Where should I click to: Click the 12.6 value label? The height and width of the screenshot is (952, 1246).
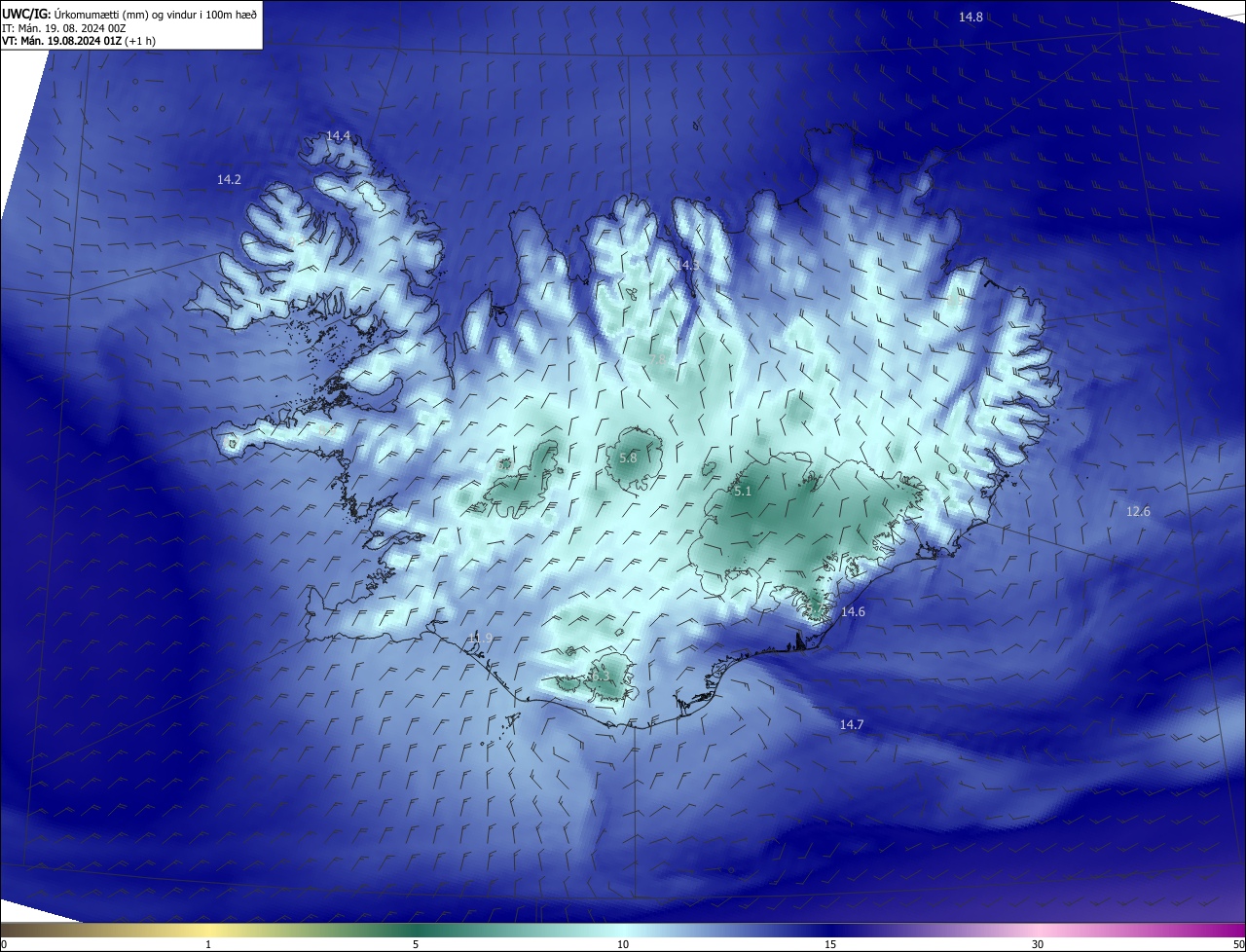[x=1138, y=511]
